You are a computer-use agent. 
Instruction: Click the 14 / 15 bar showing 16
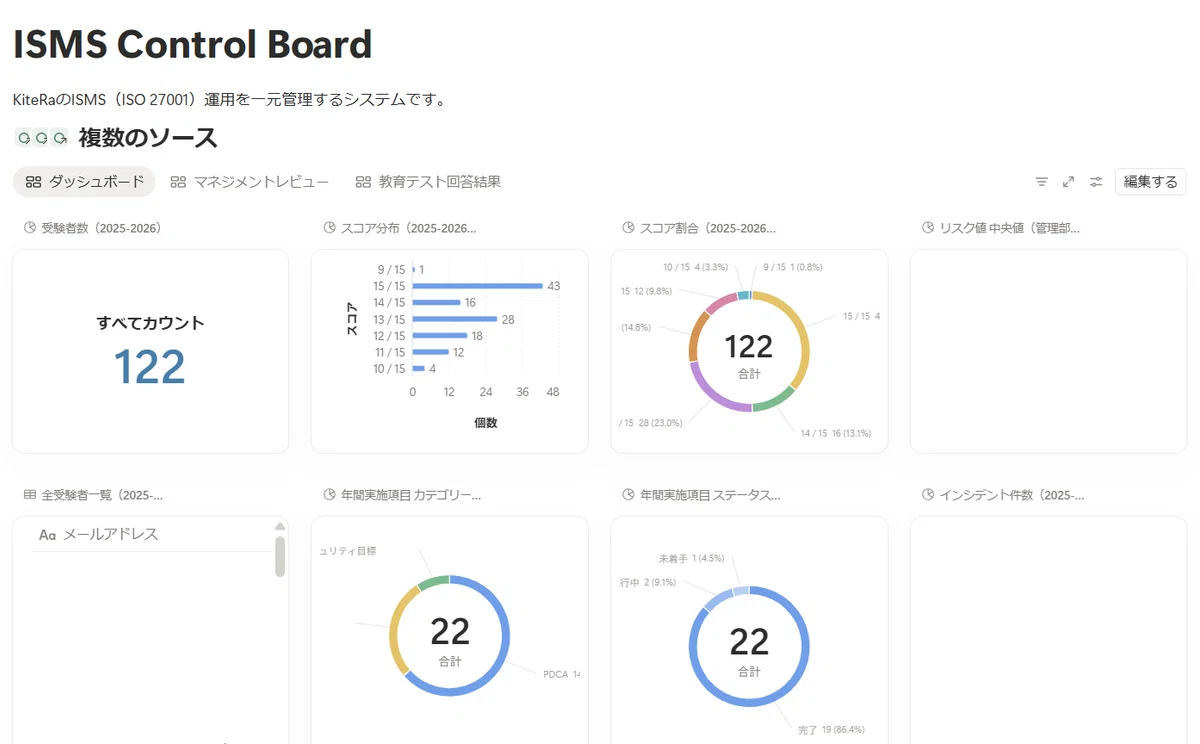pos(436,302)
